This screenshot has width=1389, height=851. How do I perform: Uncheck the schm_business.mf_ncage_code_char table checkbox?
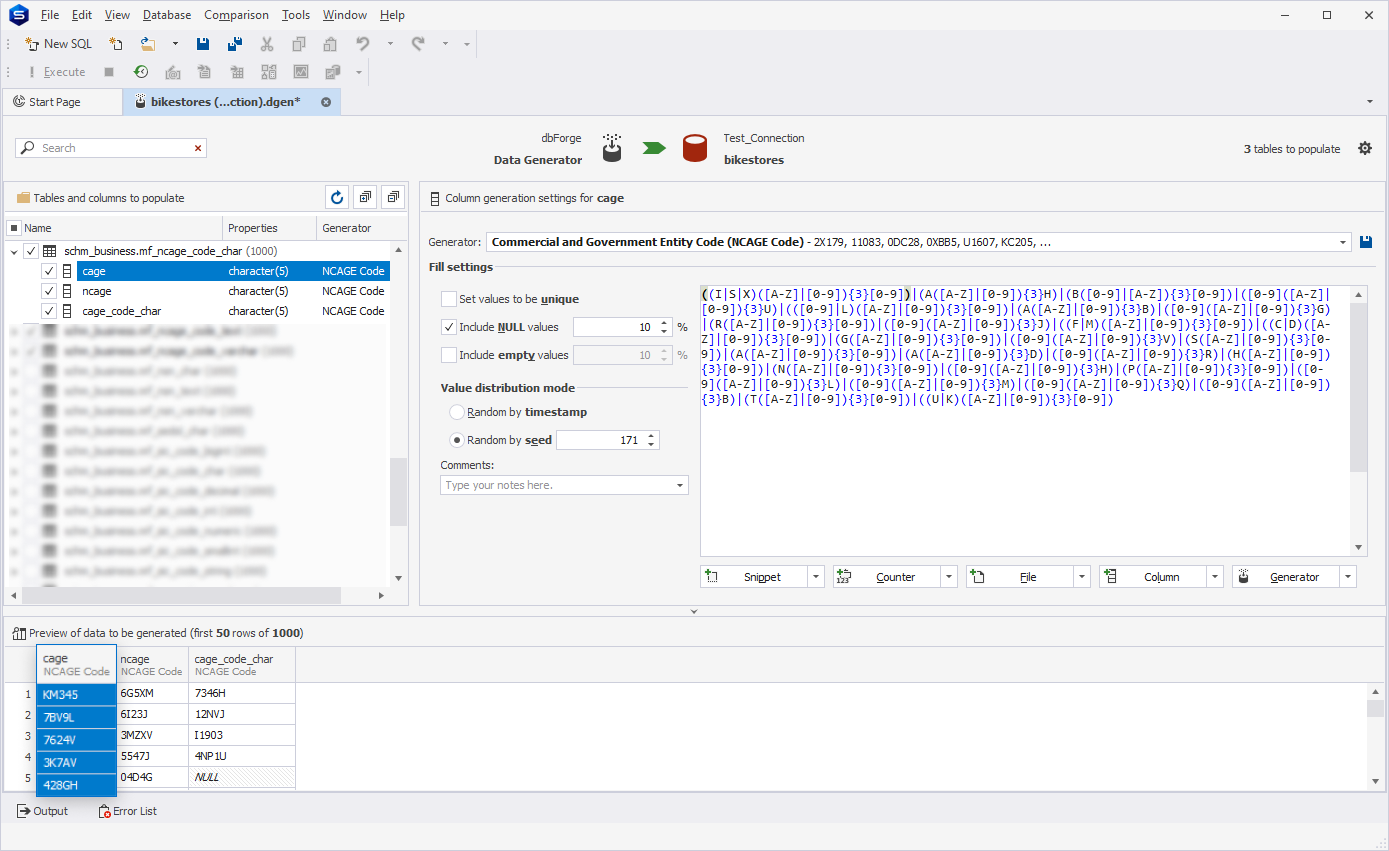pos(31,251)
